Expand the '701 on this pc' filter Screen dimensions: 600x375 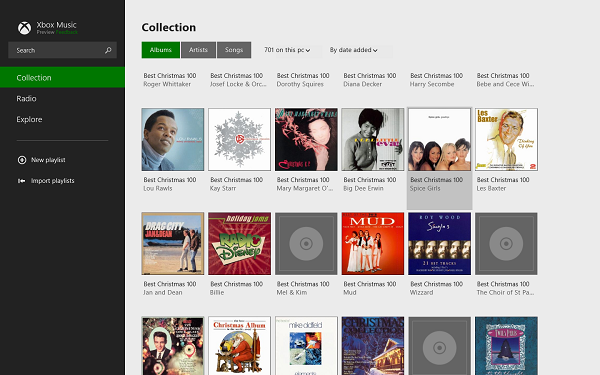point(287,50)
